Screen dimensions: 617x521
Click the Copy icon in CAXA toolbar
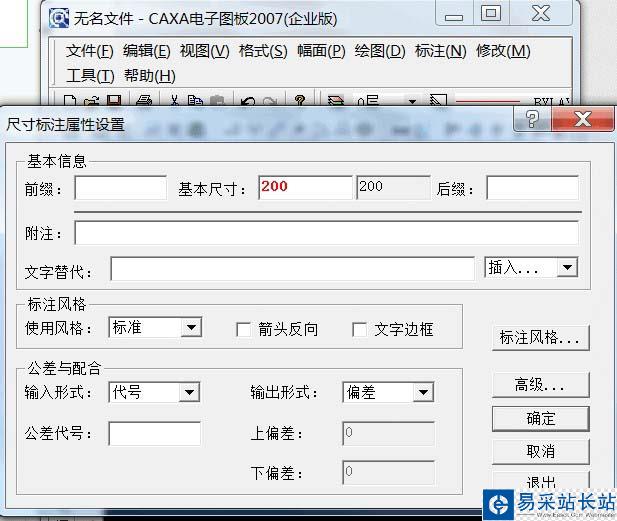coord(195,101)
